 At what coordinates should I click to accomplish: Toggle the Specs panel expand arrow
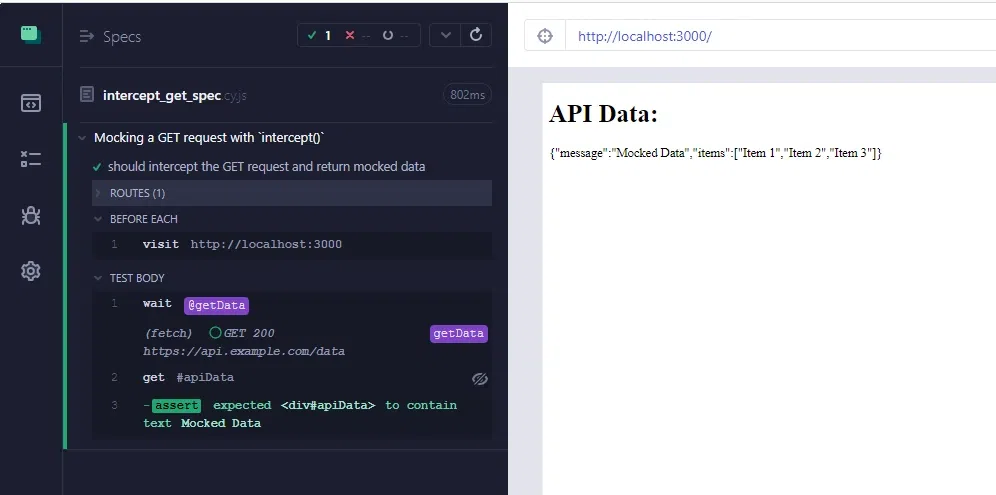click(x=87, y=37)
